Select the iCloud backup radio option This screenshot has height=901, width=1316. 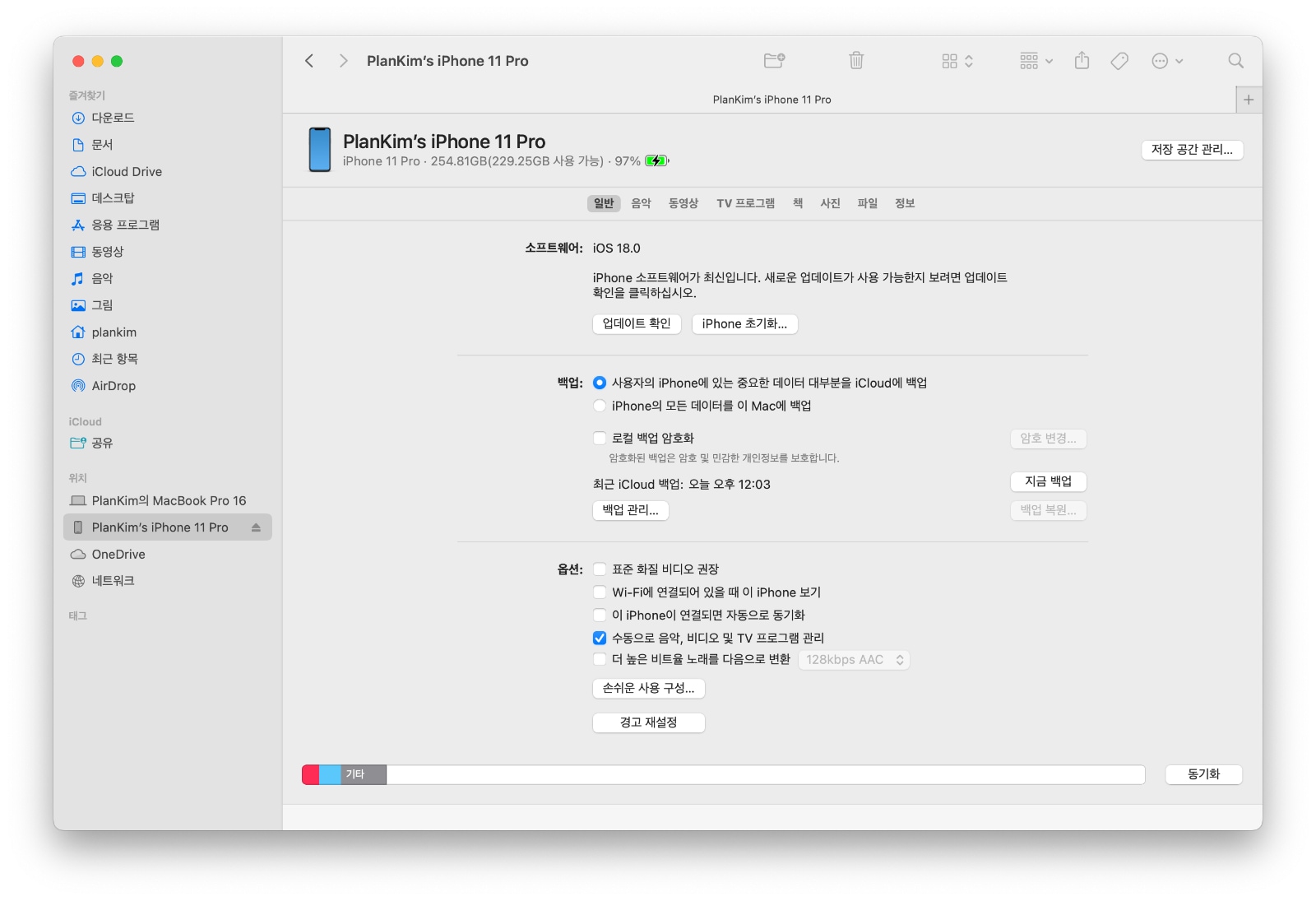pyautogui.click(x=600, y=383)
